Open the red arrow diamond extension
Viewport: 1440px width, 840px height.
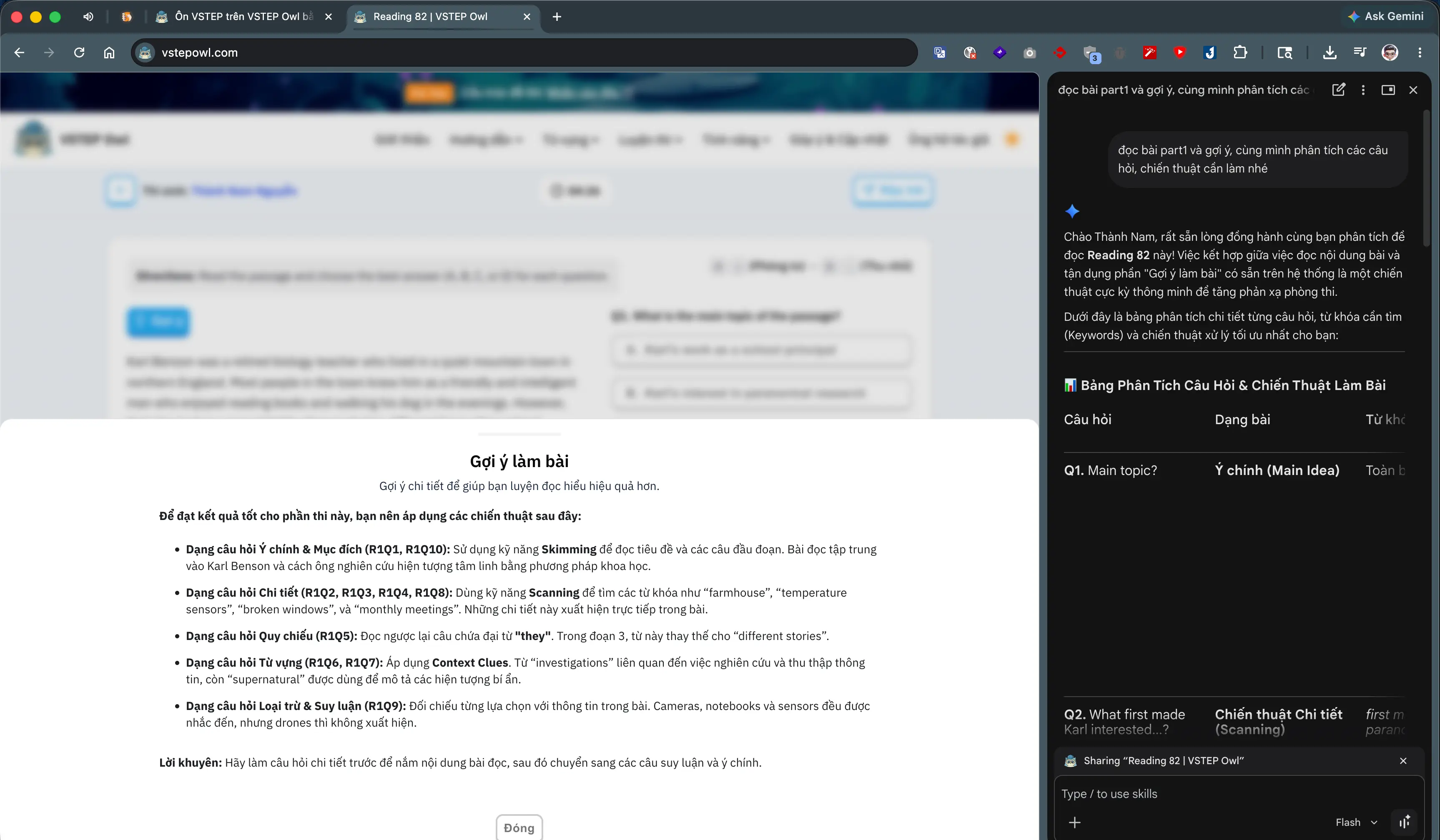point(1059,52)
